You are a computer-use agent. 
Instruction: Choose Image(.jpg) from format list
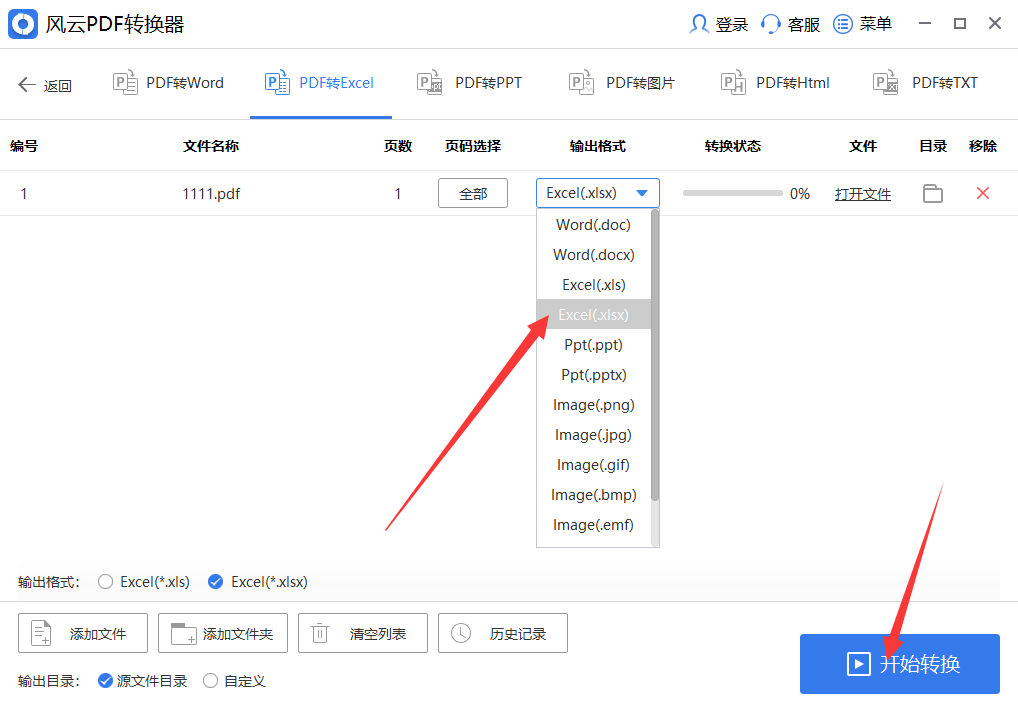pos(593,435)
